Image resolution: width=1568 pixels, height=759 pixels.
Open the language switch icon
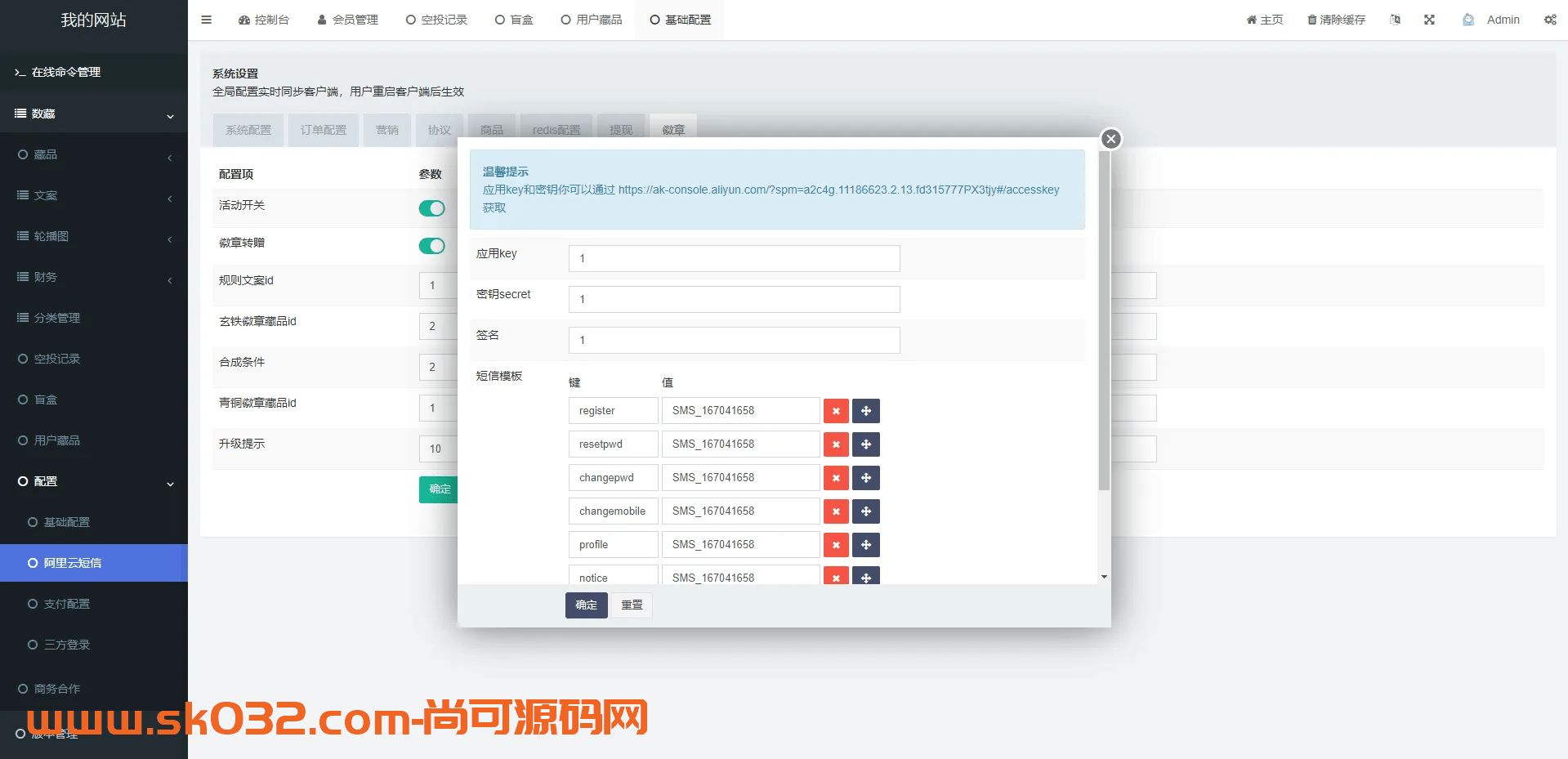tap(1395, 20)
